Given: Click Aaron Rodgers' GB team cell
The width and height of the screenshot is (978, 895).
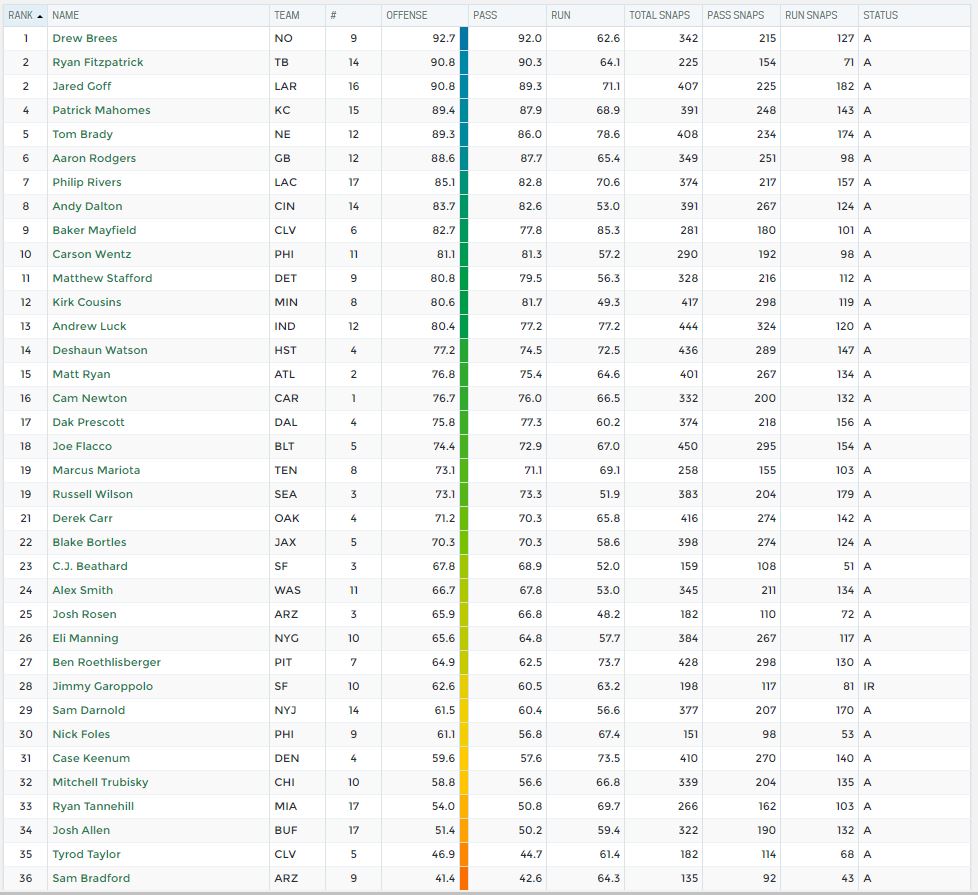Looking at the screenshot, I should tap(282, 158).
